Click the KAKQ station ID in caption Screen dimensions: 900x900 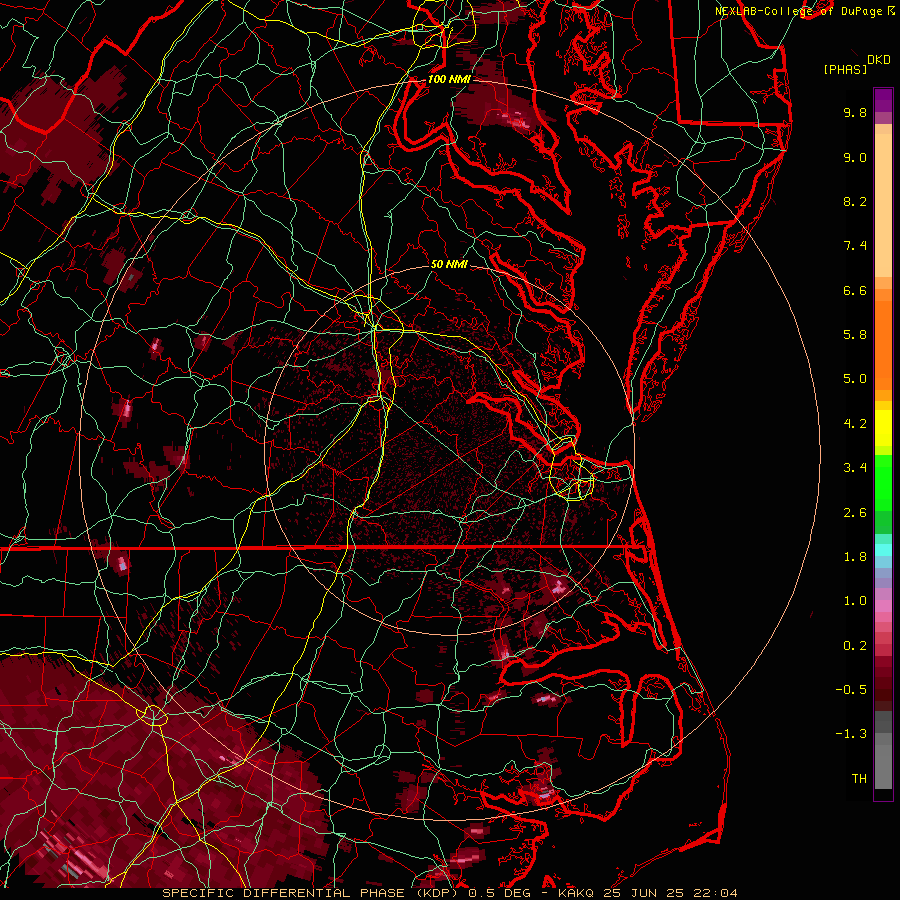click(x=578, y=893)
